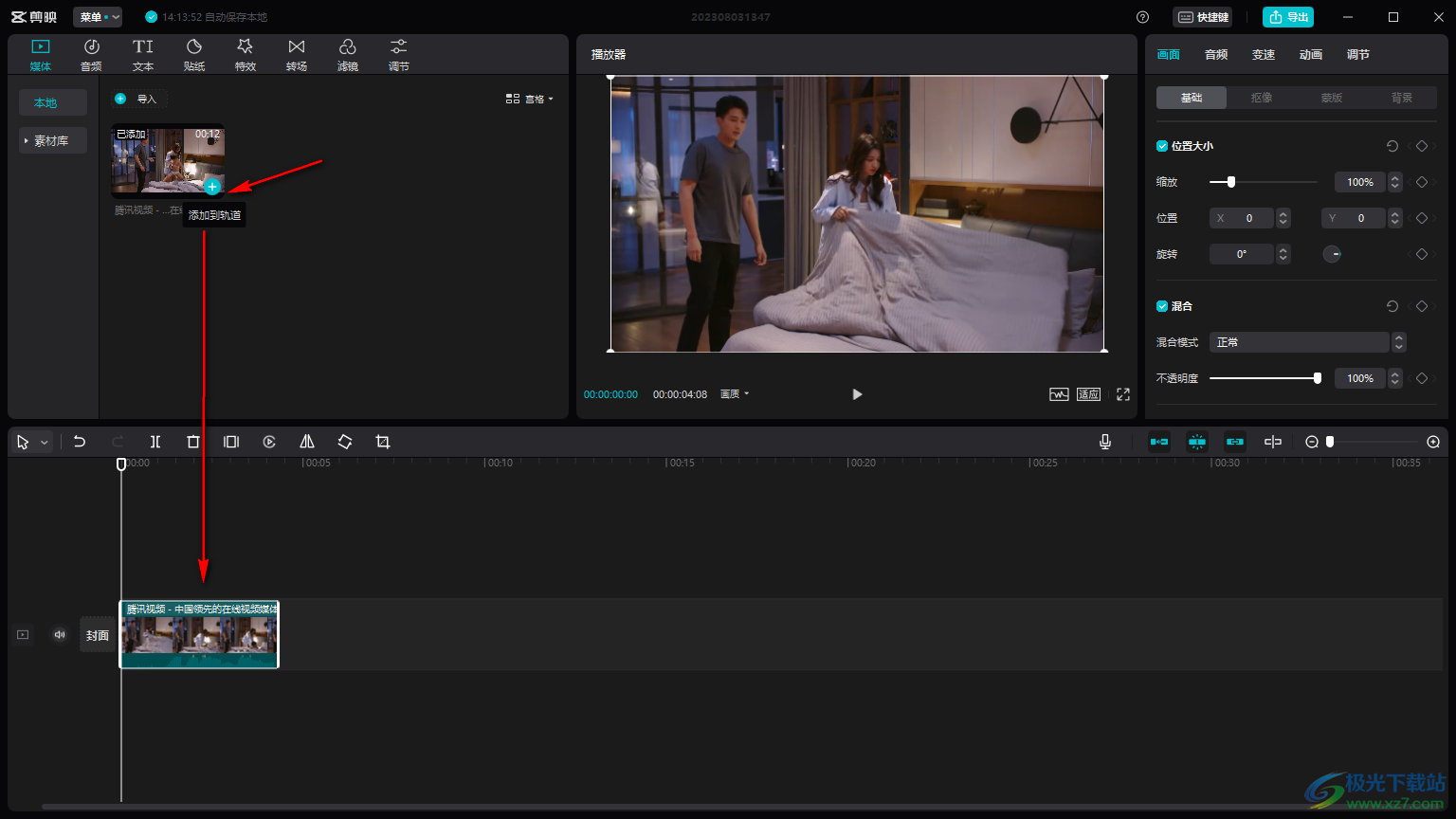Click the Freeze frame icon
The height and width of the screenshot is (819, 1456).
coord(231,442)
